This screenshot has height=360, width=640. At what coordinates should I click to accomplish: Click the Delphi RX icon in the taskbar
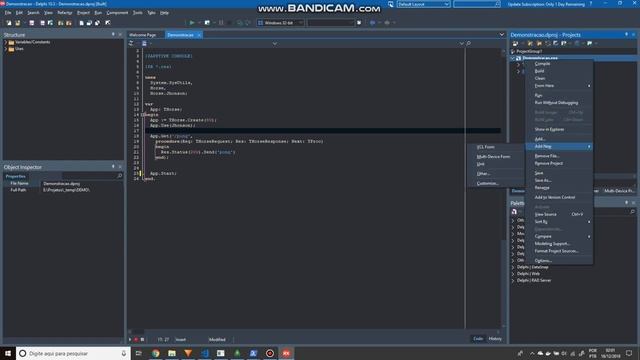point(286,353)
